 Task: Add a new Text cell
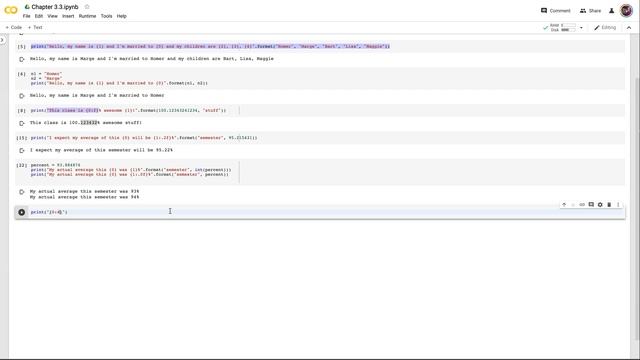(35, 27)
